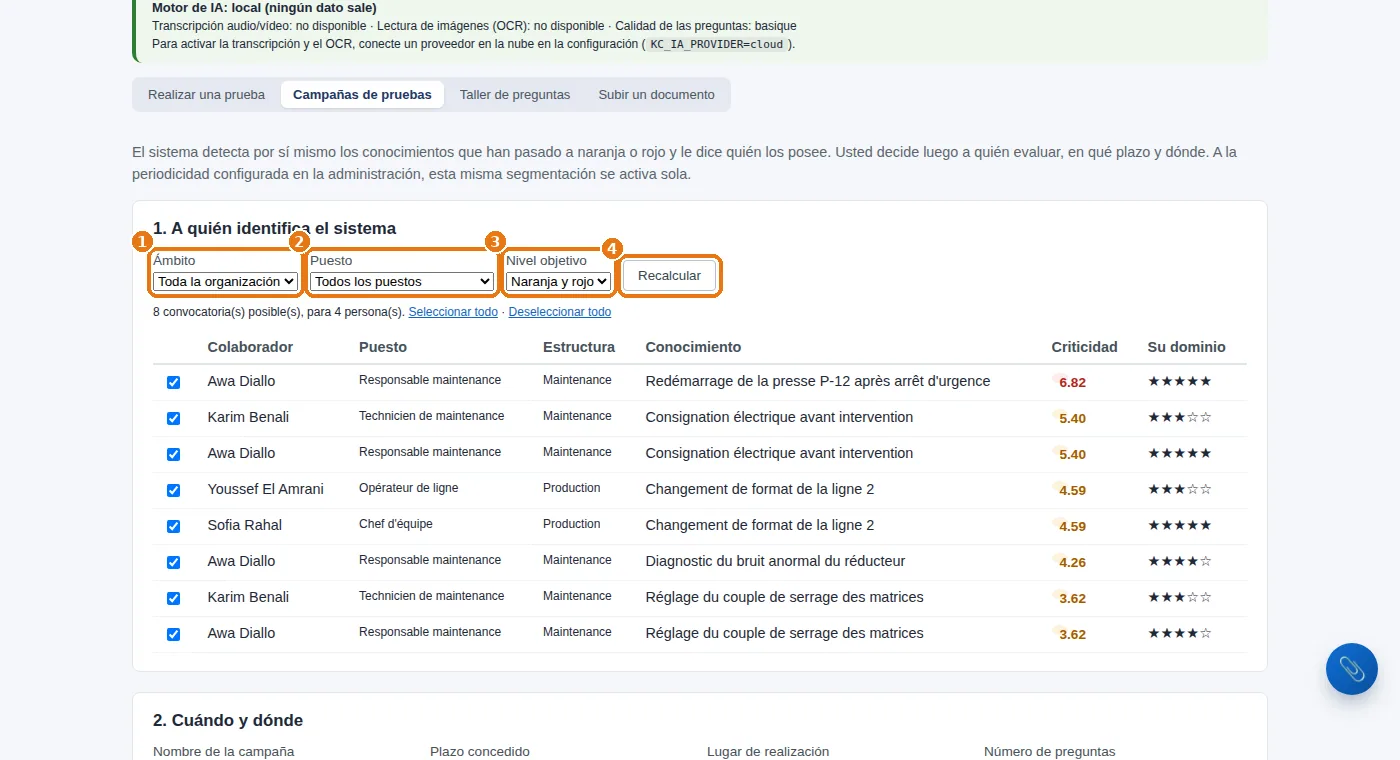Viewport: 1400px width, 760px height.
Task: Click the Lugar de realización label
Action: 768,752
